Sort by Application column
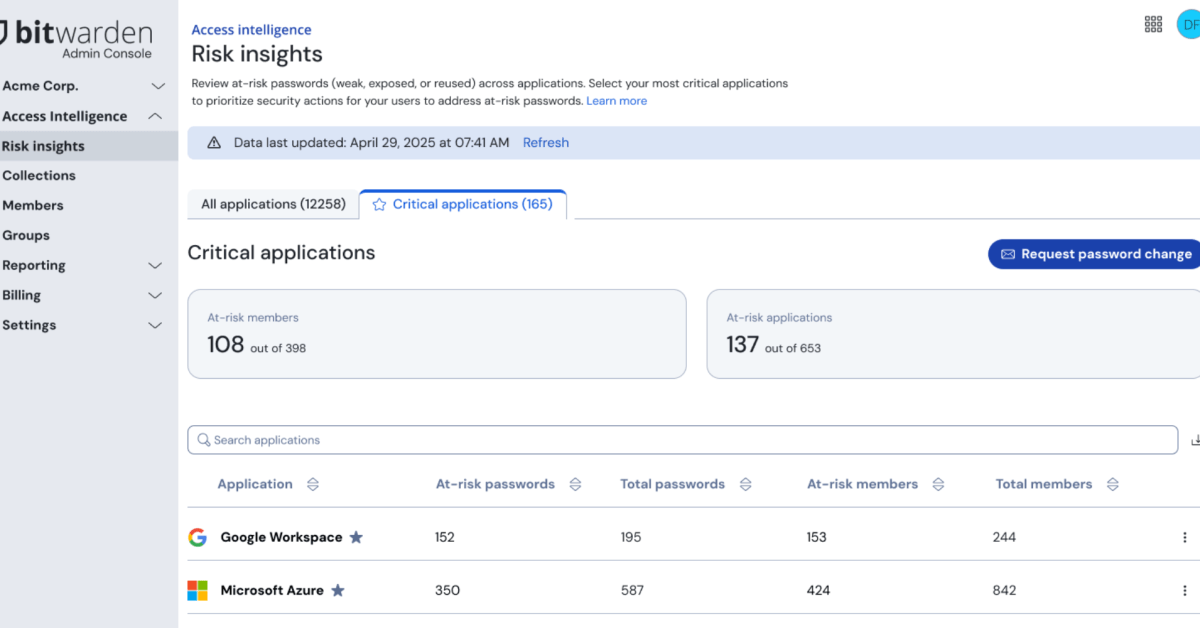 (312, 484)
